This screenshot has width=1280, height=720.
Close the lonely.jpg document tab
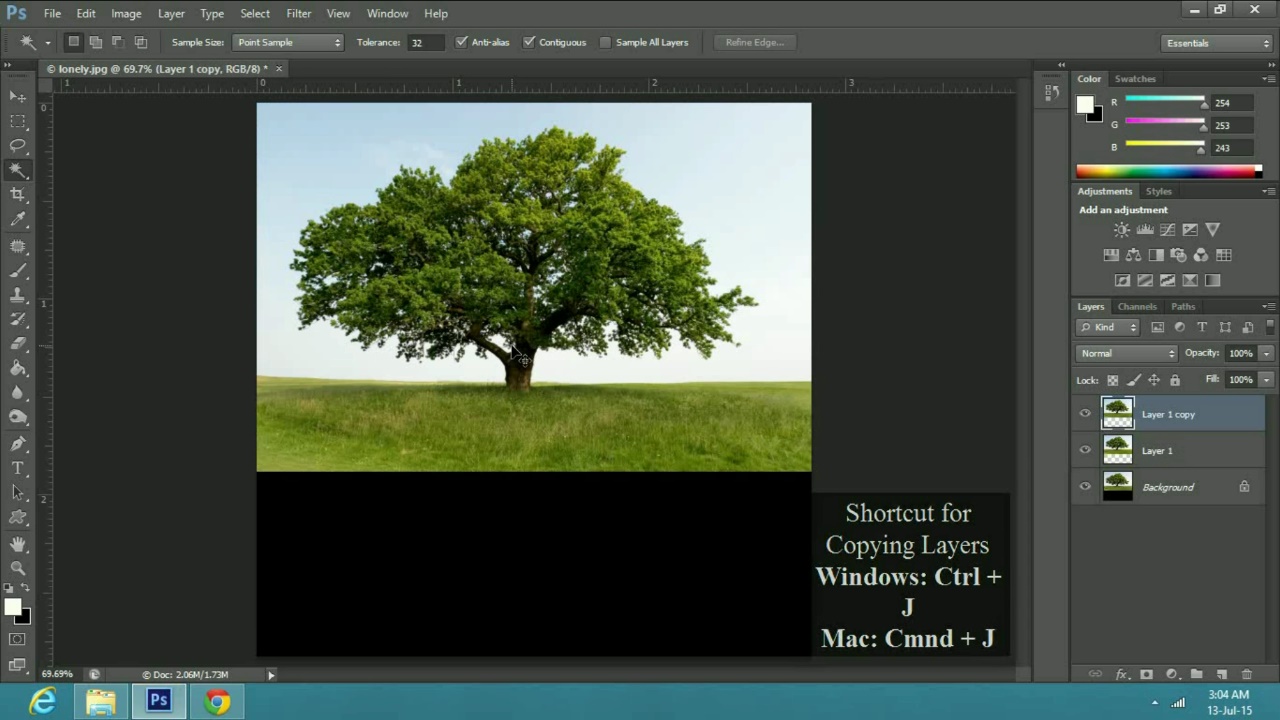(x=279, y=68)
